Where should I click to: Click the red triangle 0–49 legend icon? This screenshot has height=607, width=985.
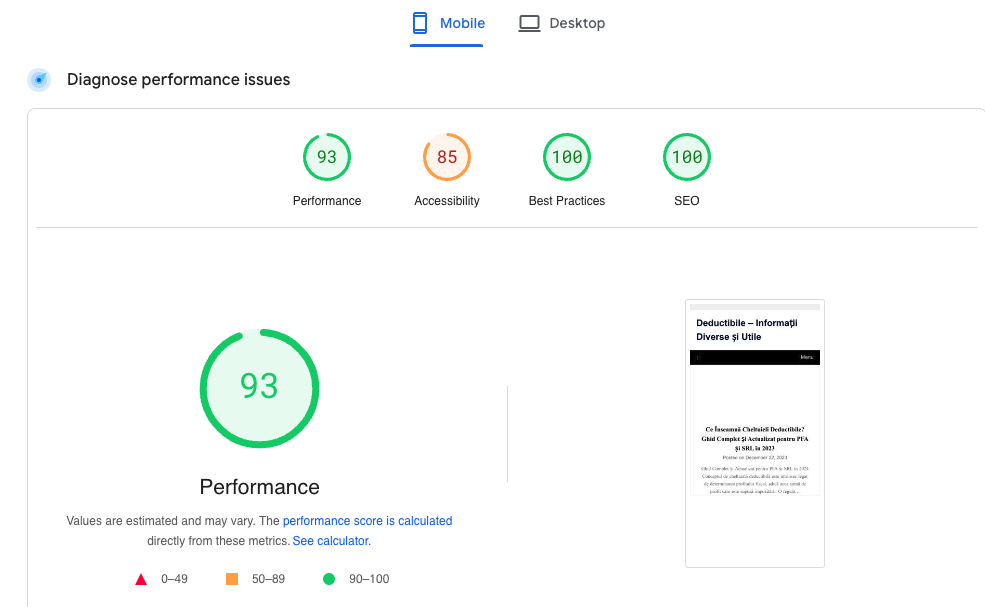click(141, 579)
